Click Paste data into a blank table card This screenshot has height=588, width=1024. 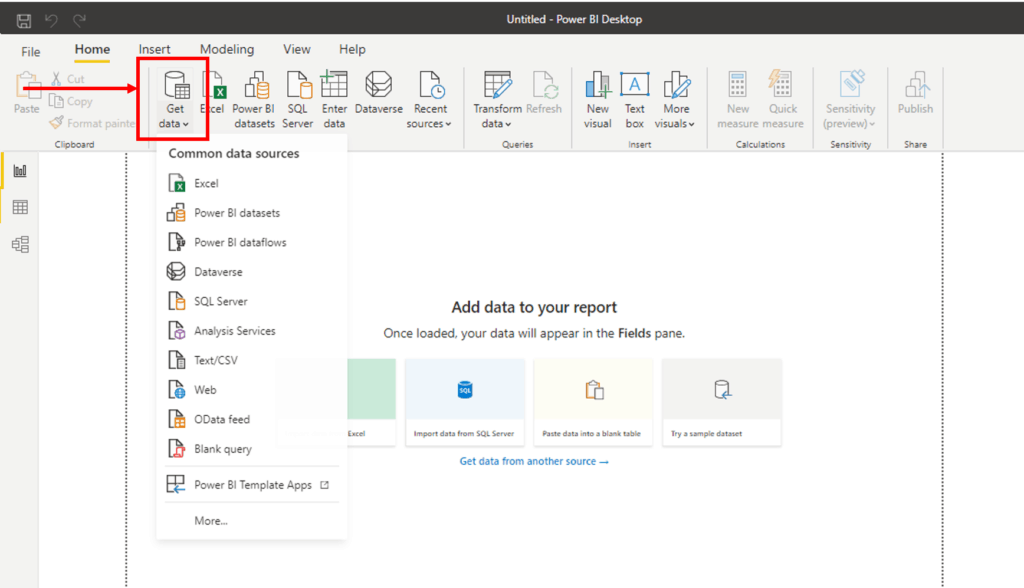click(x=592, y=402)
